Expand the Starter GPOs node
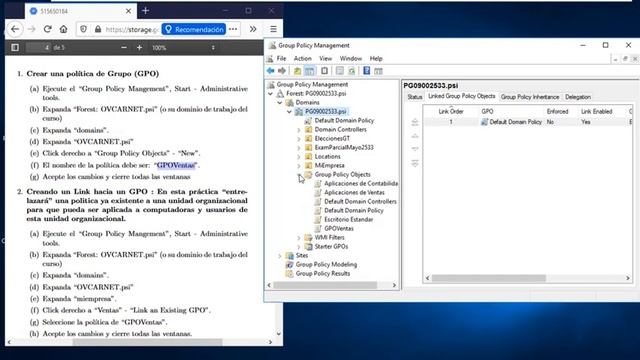 [299, 247]
